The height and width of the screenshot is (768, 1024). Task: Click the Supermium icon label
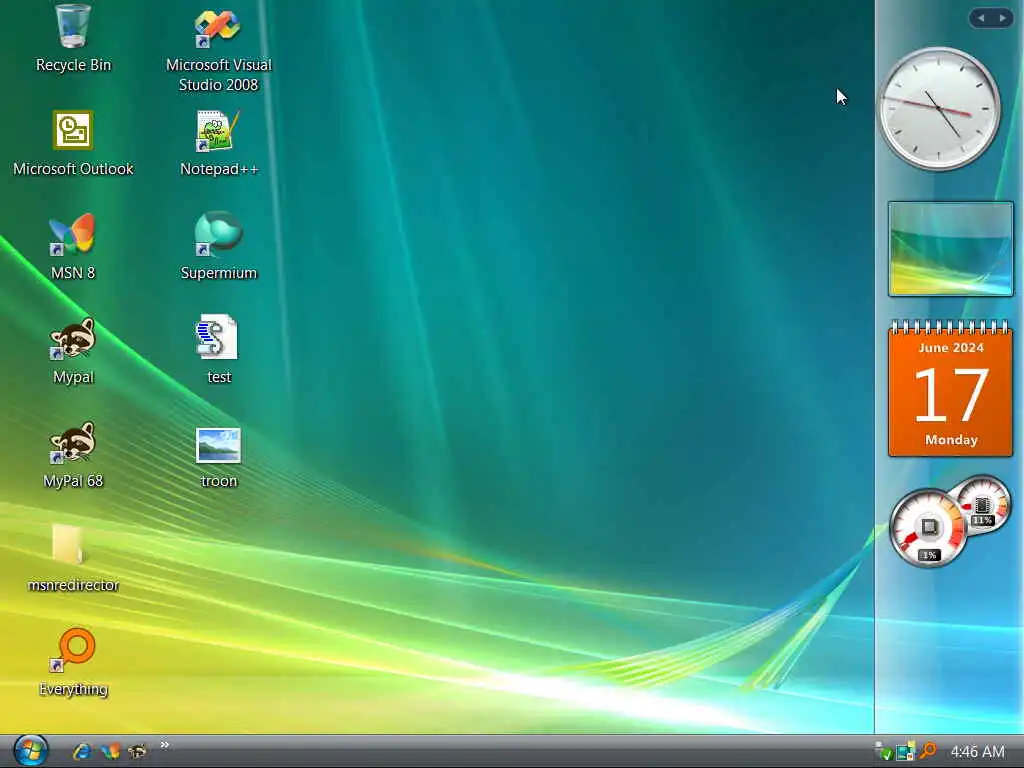click(x=219, y=273)
